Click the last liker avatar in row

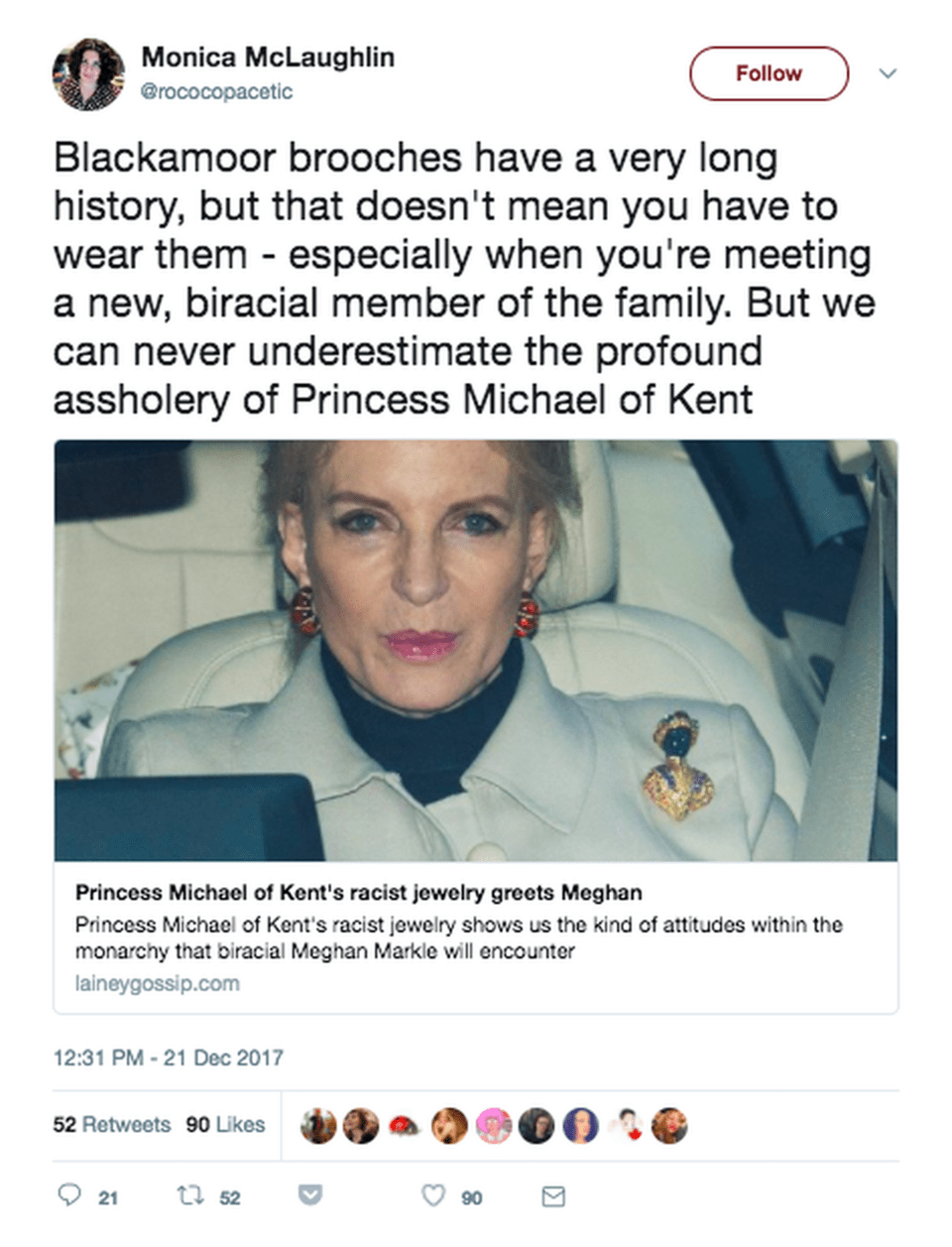(669, 1125)
